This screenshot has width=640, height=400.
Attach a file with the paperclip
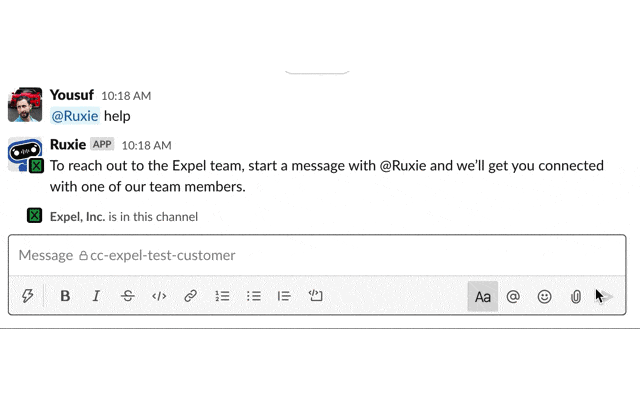[x=576, y=297]
